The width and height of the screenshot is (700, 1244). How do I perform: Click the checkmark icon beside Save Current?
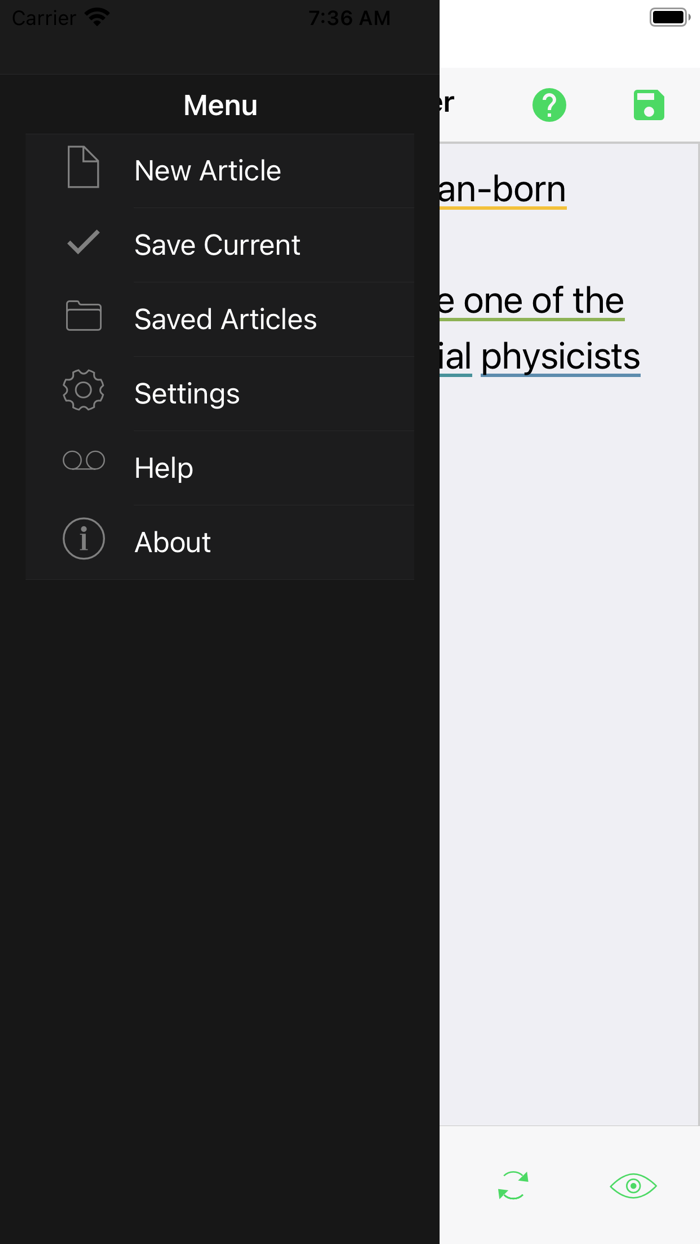[x=83, y=243]
